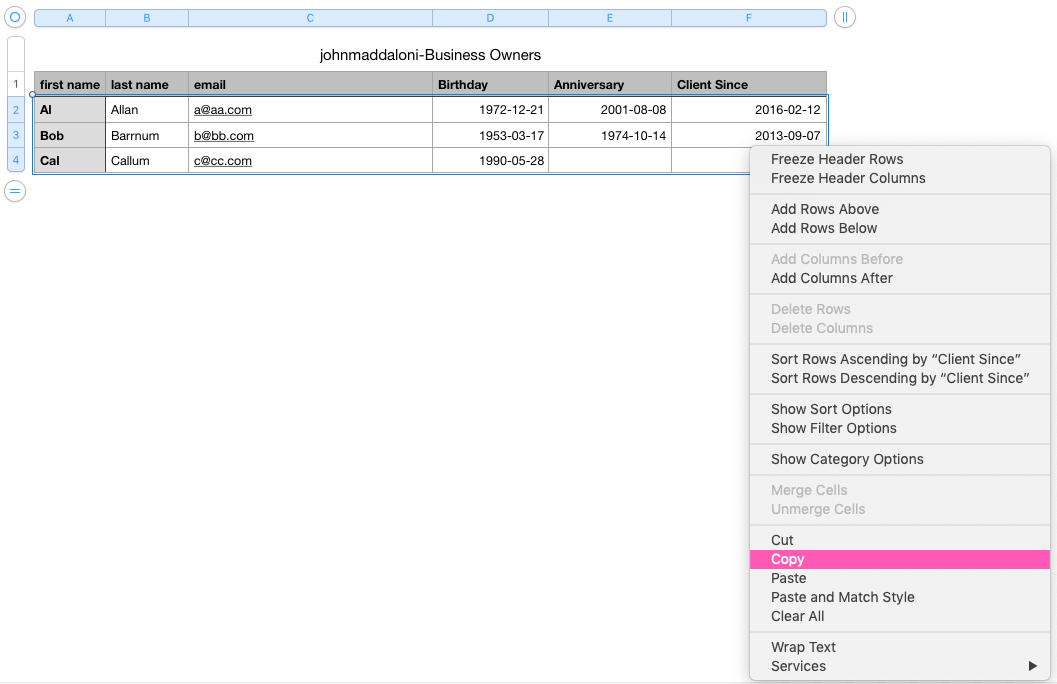This screenshot has height=684, width=1057.
Task: Choose Wrap Text
Action: tap(900, 647)
